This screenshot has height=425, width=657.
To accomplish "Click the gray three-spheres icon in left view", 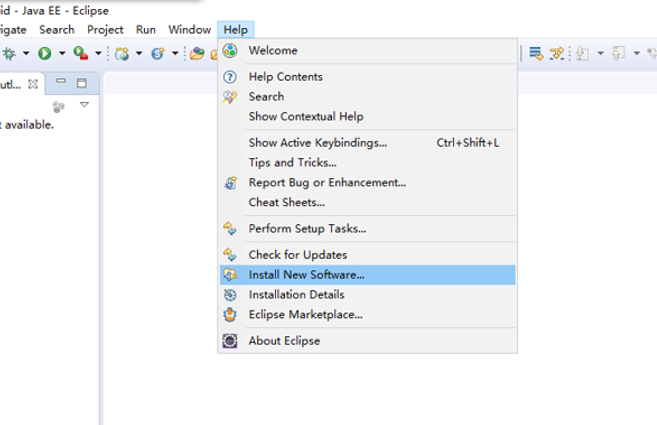I will [x=59, y=107].
